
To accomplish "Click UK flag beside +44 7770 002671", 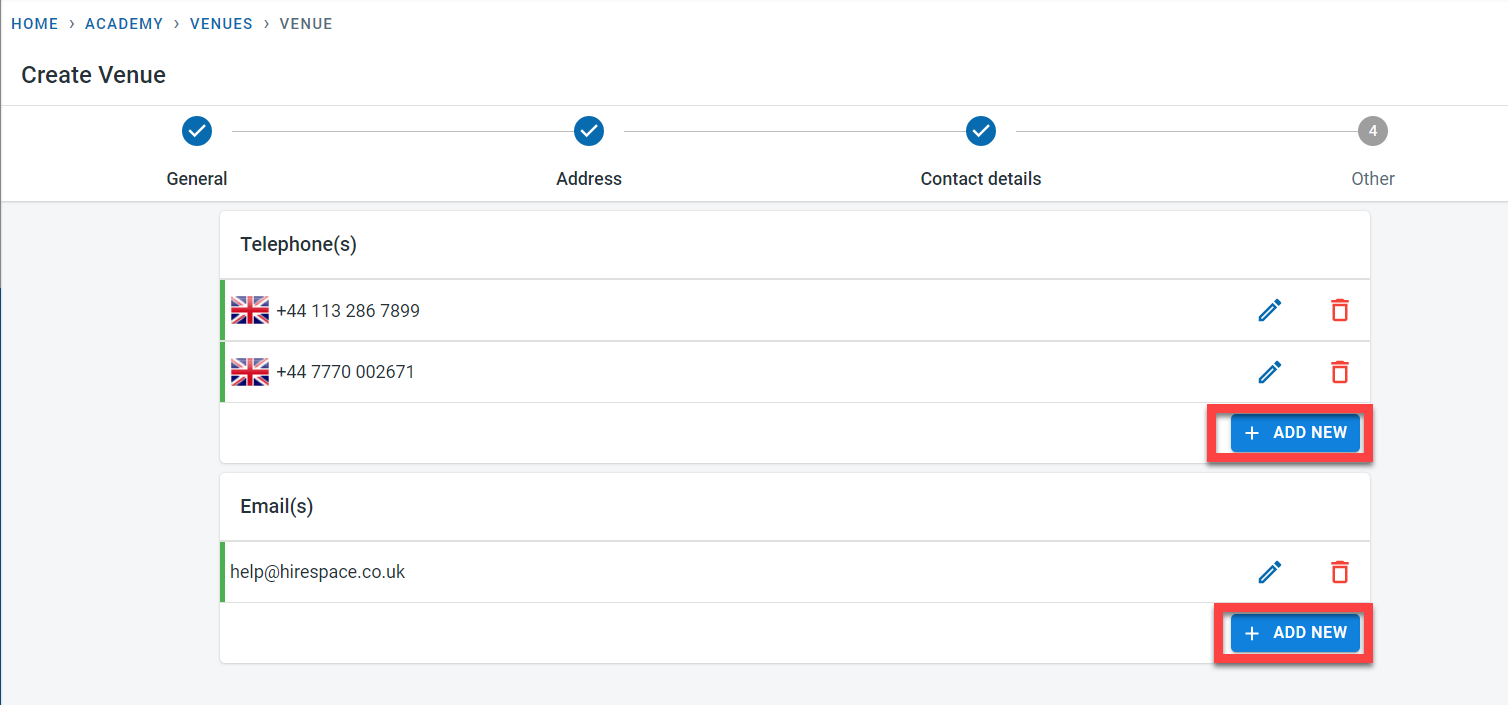I will (x=250, y=372).
